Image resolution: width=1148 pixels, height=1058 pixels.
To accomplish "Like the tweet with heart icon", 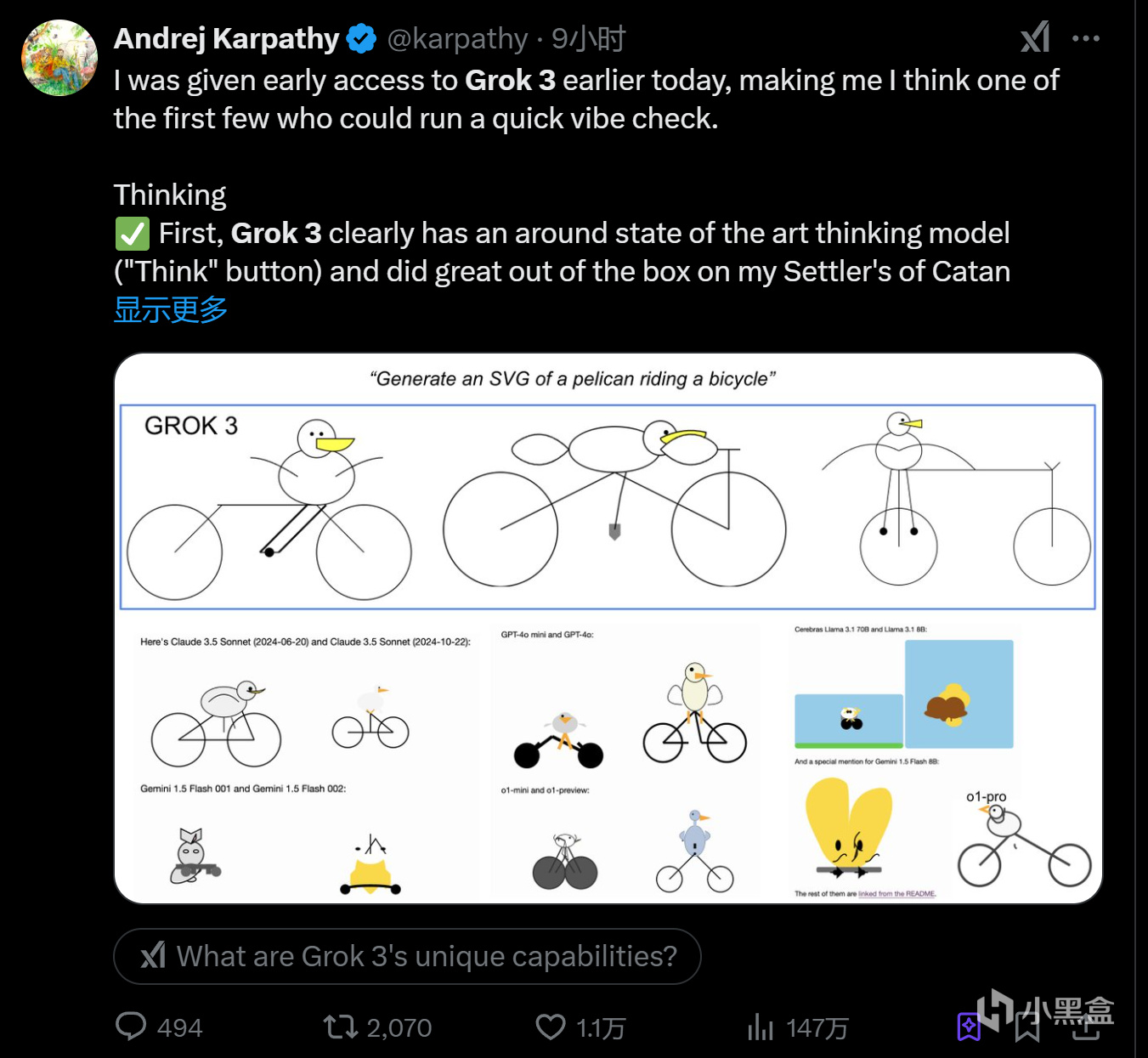I will pyautogui.click(x=551, y=1027).
